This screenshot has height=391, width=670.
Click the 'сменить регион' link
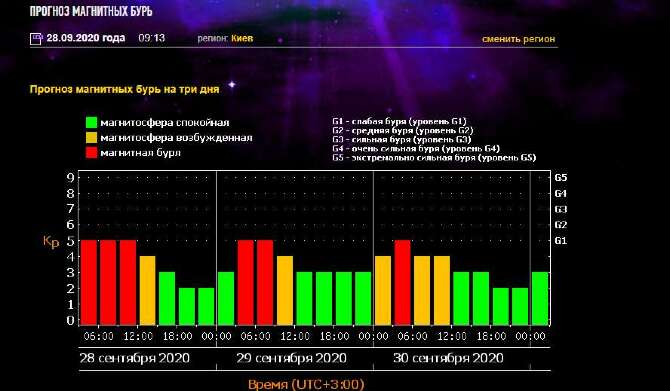(518, 39)
